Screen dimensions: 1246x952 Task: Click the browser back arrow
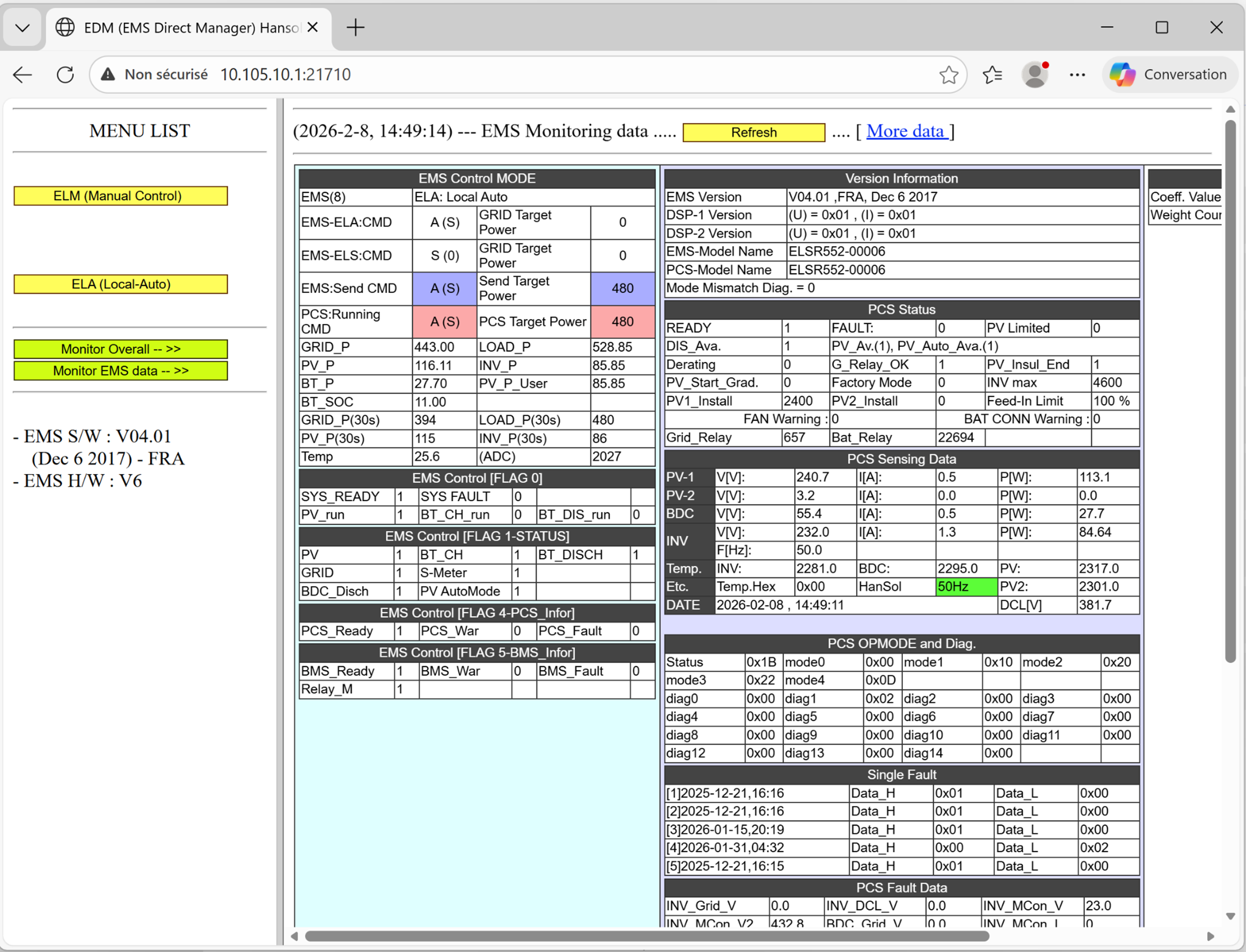coord(22,74)
